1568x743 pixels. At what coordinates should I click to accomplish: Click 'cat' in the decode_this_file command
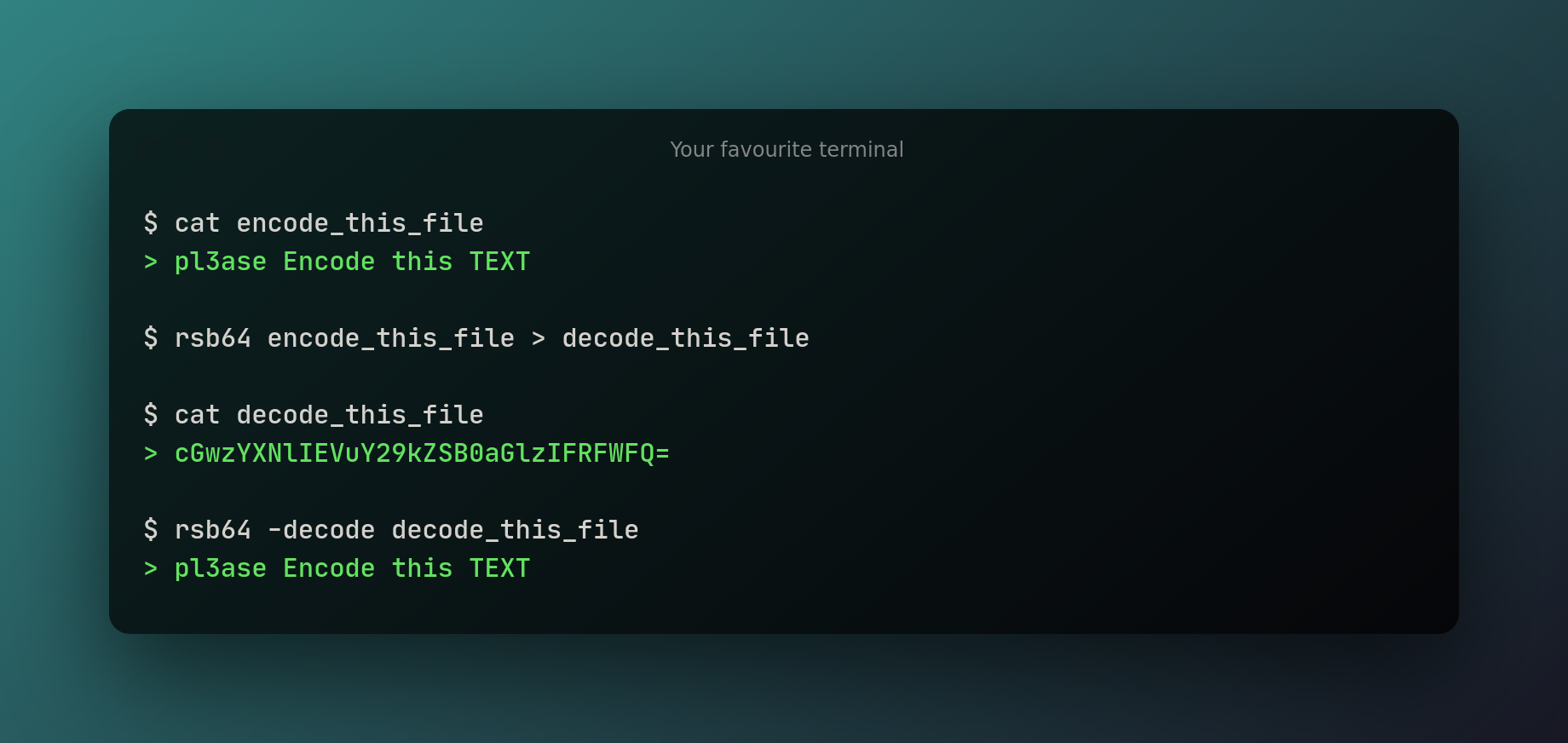[198, 415]
